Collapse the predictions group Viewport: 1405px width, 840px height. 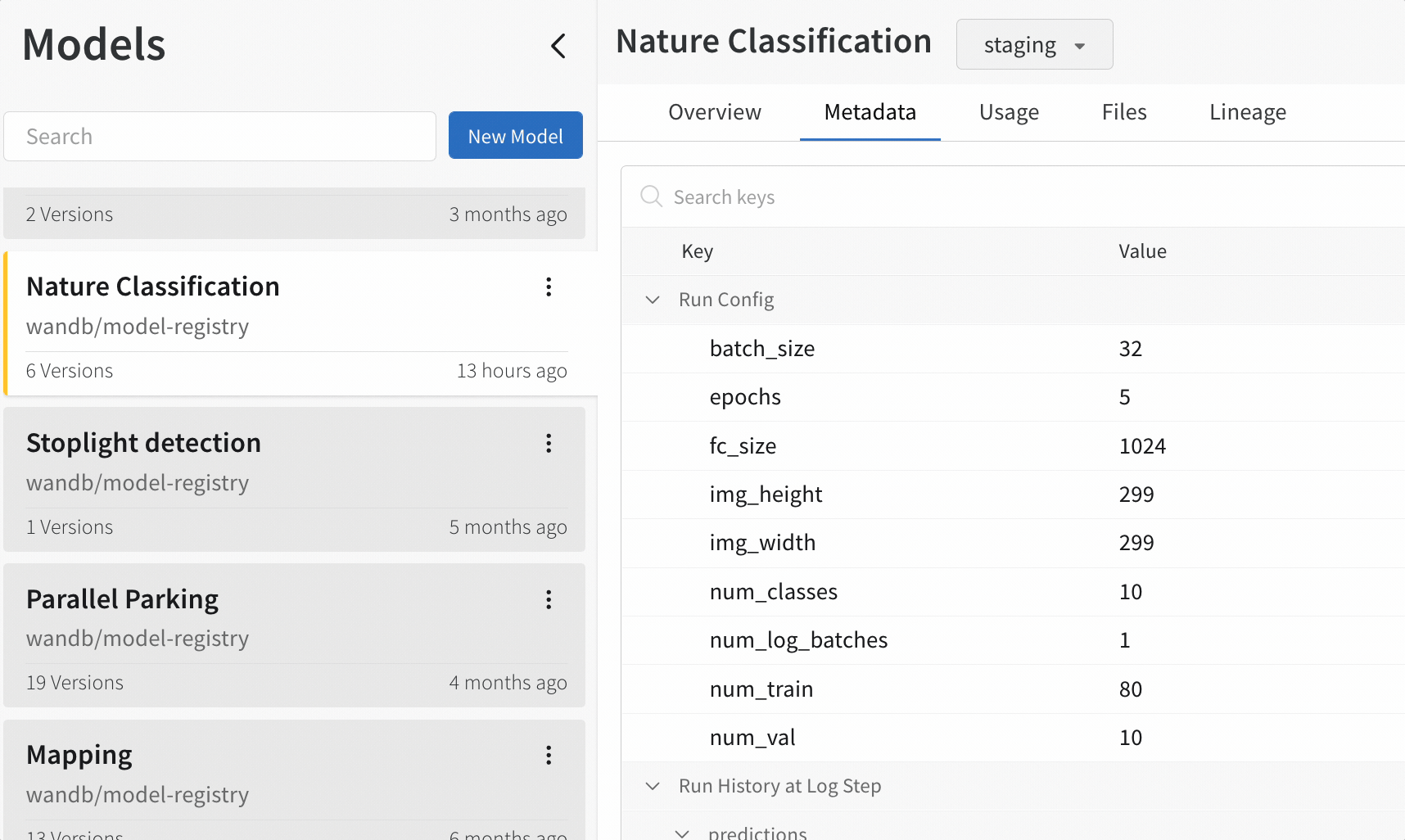682,833
